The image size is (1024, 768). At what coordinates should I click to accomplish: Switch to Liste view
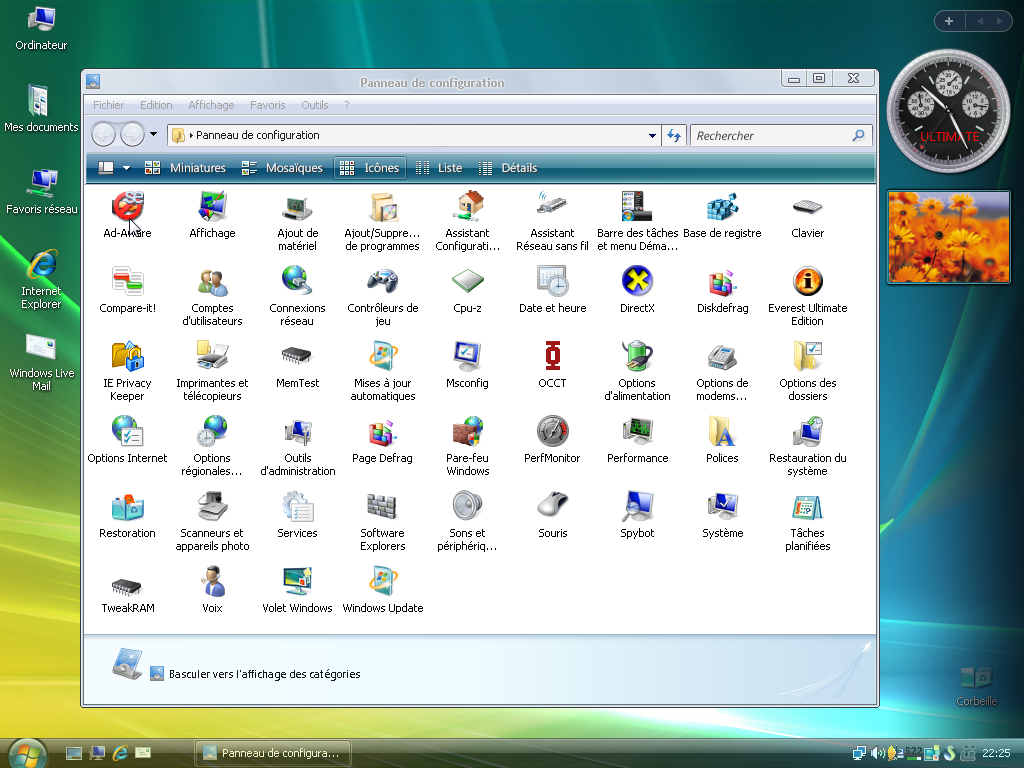[x=439, y=168]
